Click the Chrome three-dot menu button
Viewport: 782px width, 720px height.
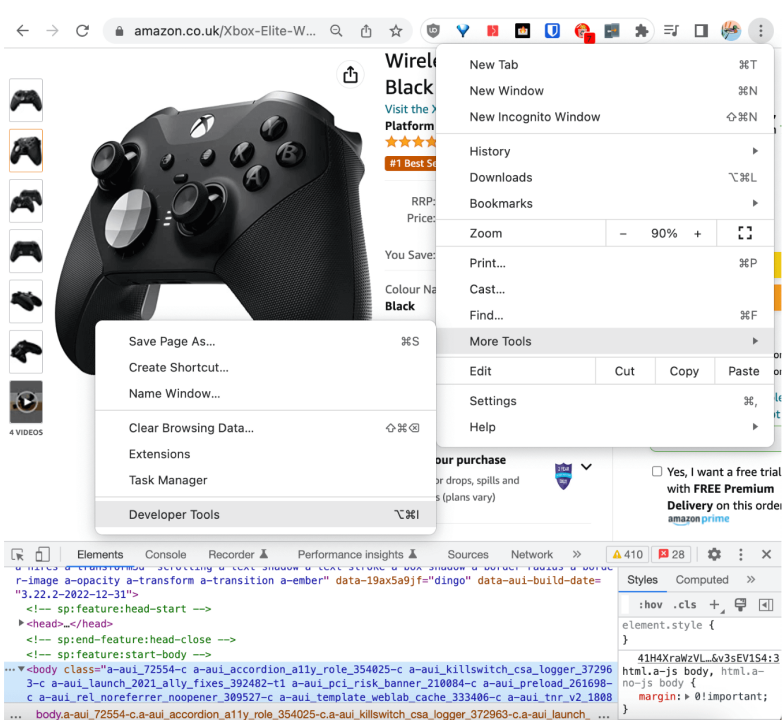[x=761, y=31]
